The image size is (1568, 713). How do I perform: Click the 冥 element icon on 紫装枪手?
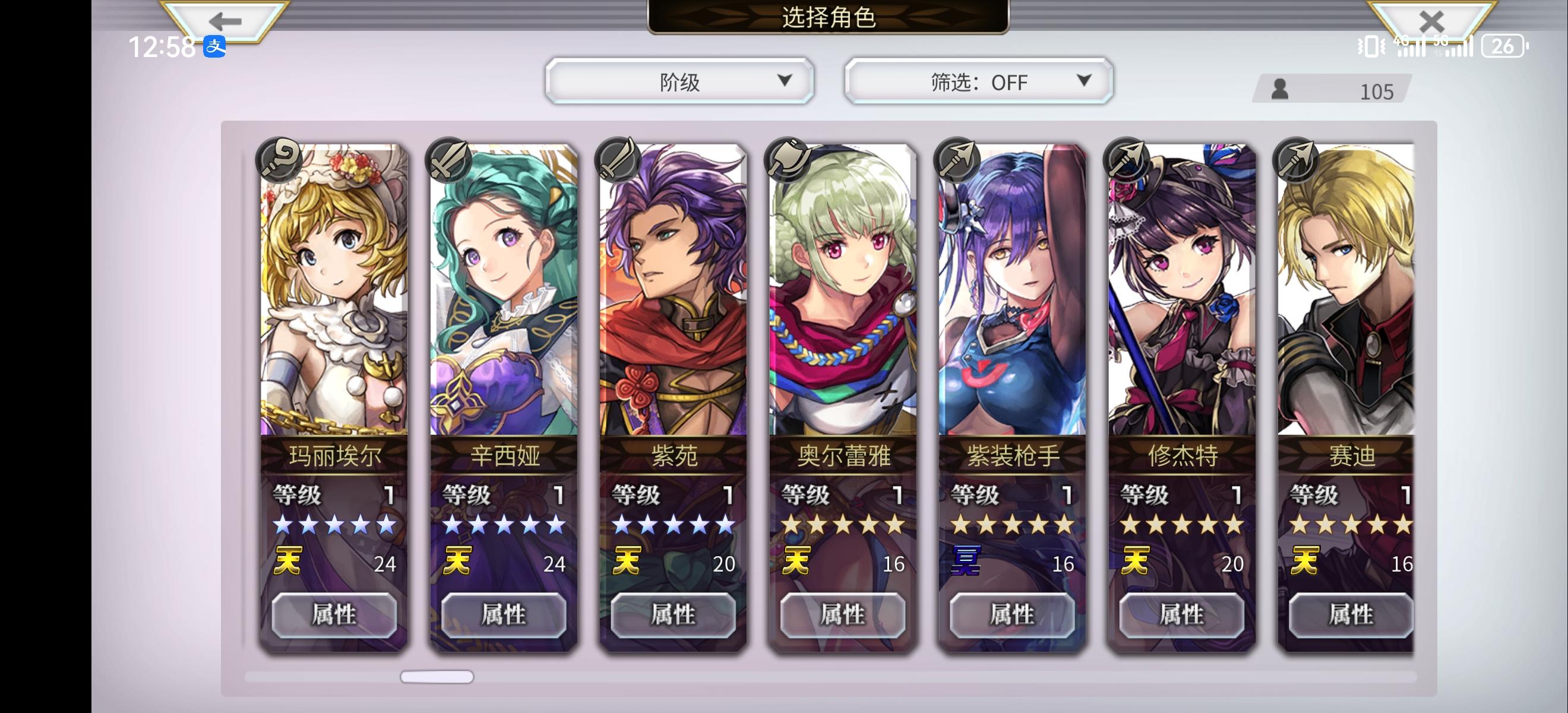pos(965,561)
